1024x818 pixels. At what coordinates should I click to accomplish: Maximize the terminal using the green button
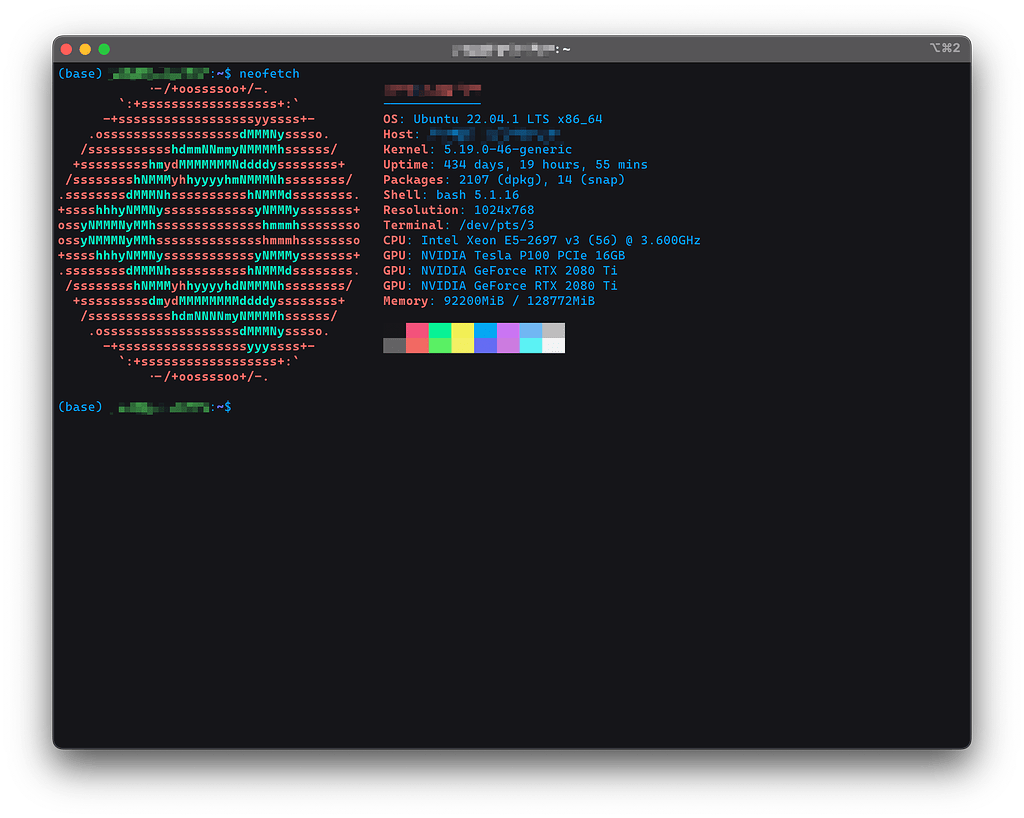pyautogui.click(x=104, y=49)
